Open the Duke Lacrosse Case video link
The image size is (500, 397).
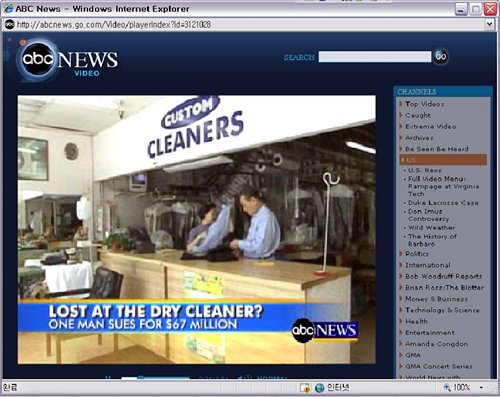(x=443, y=203)
